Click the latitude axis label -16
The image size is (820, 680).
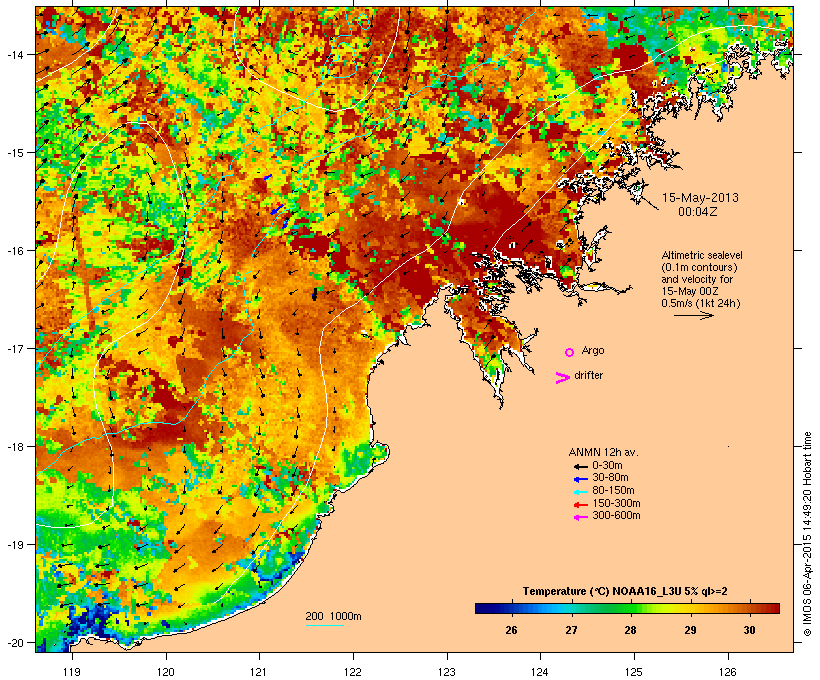[x=14, y=251]
